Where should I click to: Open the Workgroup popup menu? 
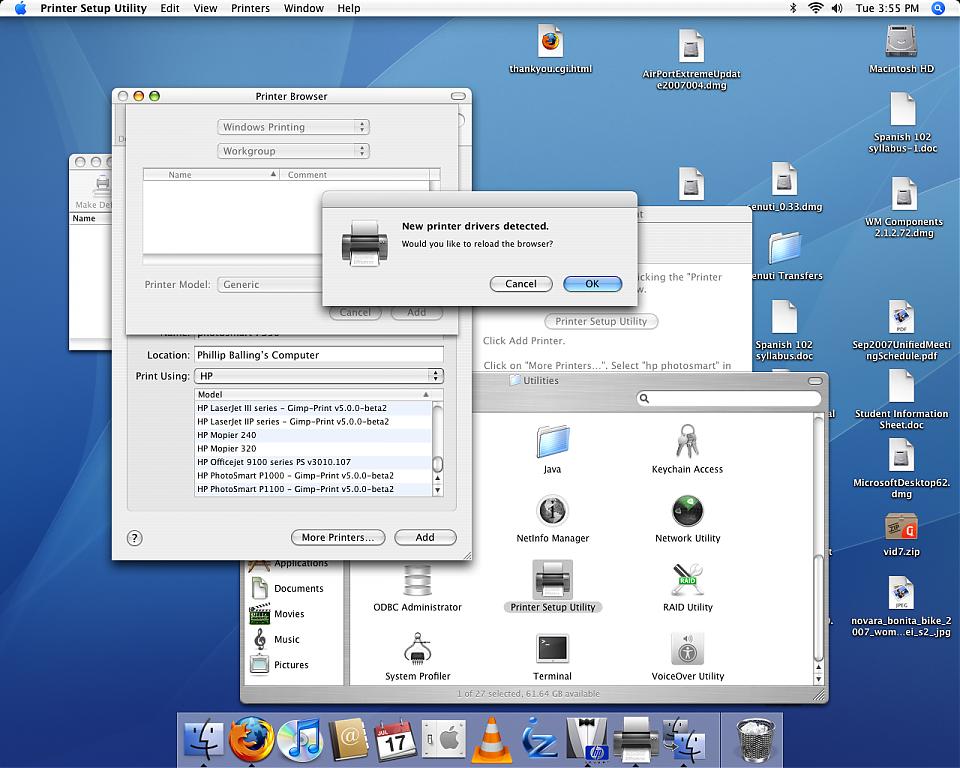(x=294, y=151)
